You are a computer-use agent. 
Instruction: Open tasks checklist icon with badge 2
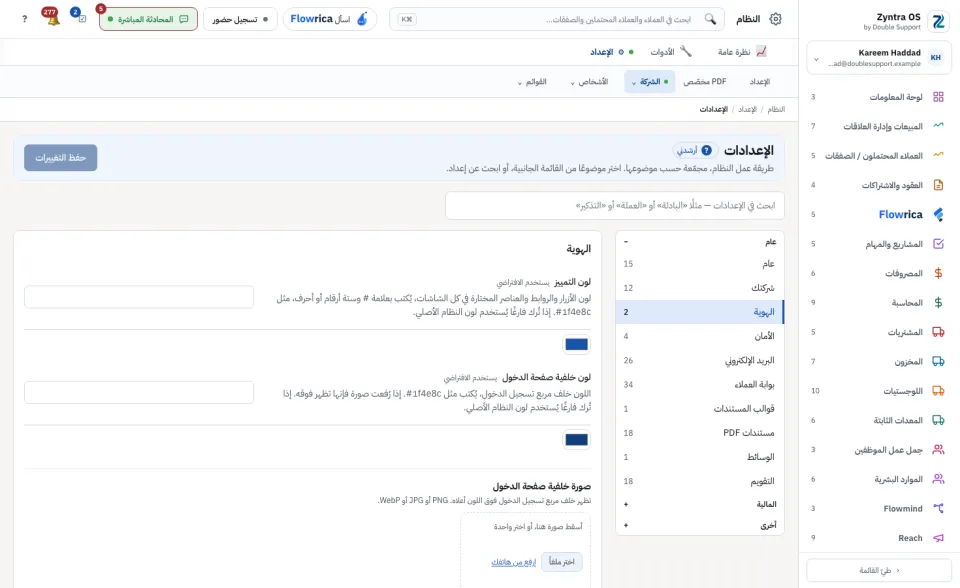[80, 16]
